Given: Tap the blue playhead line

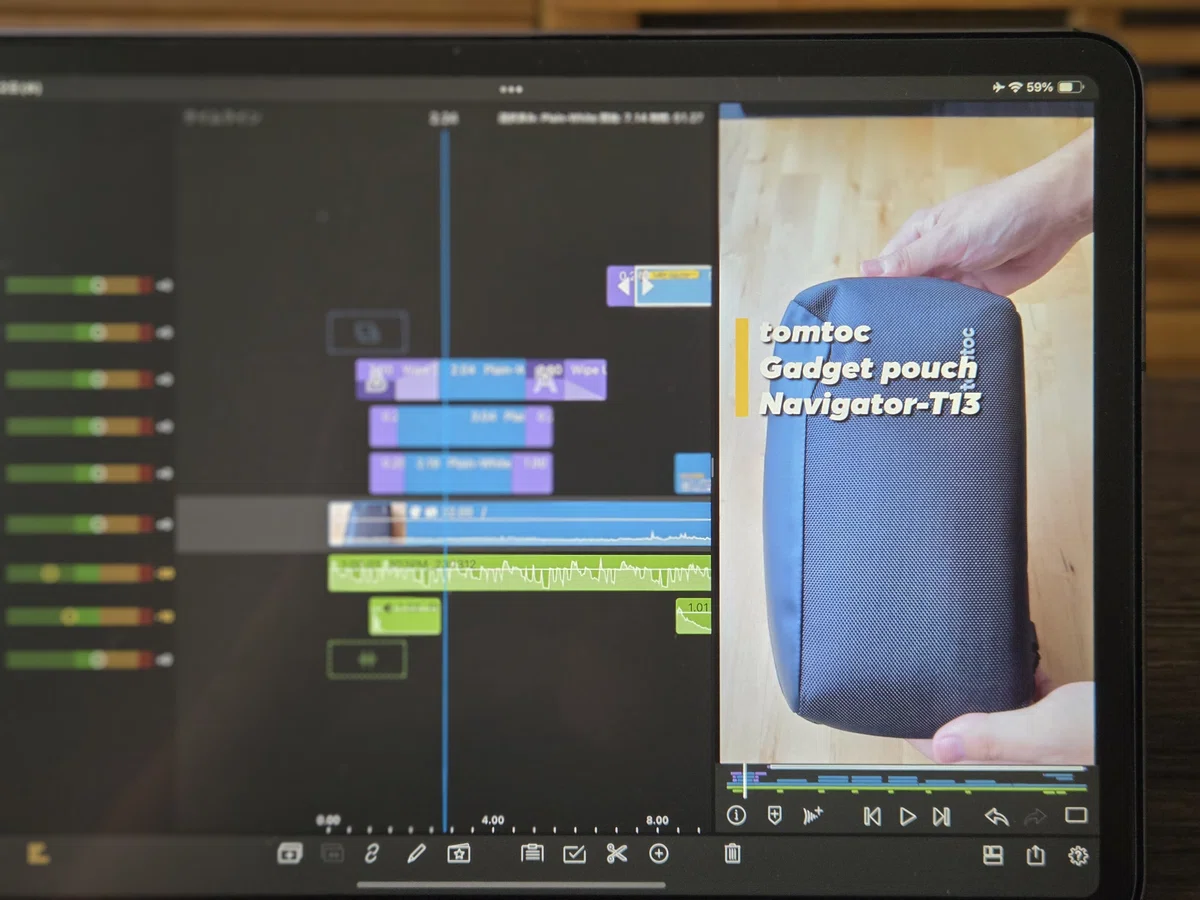Looking at the screenshot, I should click(445, 480).
